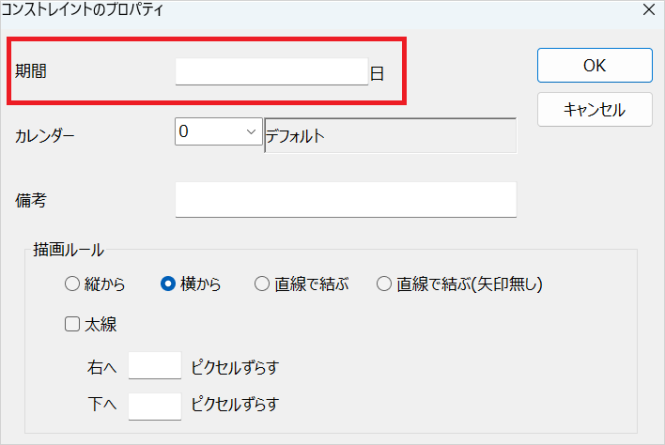Click the 備考 label text
The width and height of the screenshot is (665, 445).
31,200
